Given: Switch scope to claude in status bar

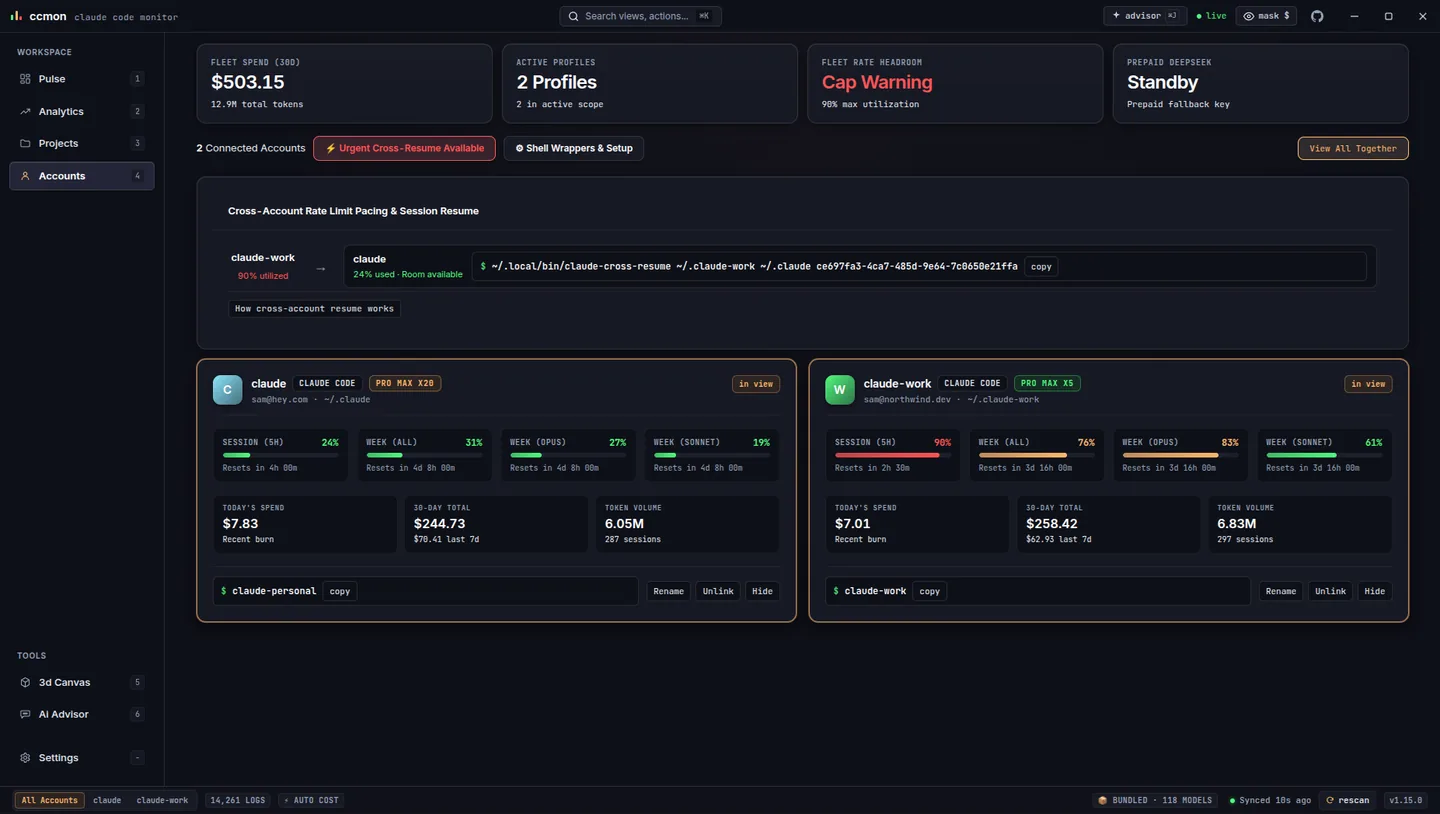Looking at the screenshot, I should point(107,801).
